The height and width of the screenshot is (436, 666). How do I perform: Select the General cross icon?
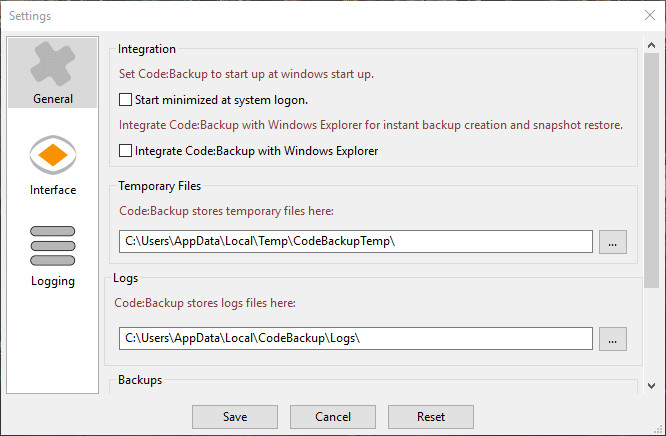click(53, 64)
